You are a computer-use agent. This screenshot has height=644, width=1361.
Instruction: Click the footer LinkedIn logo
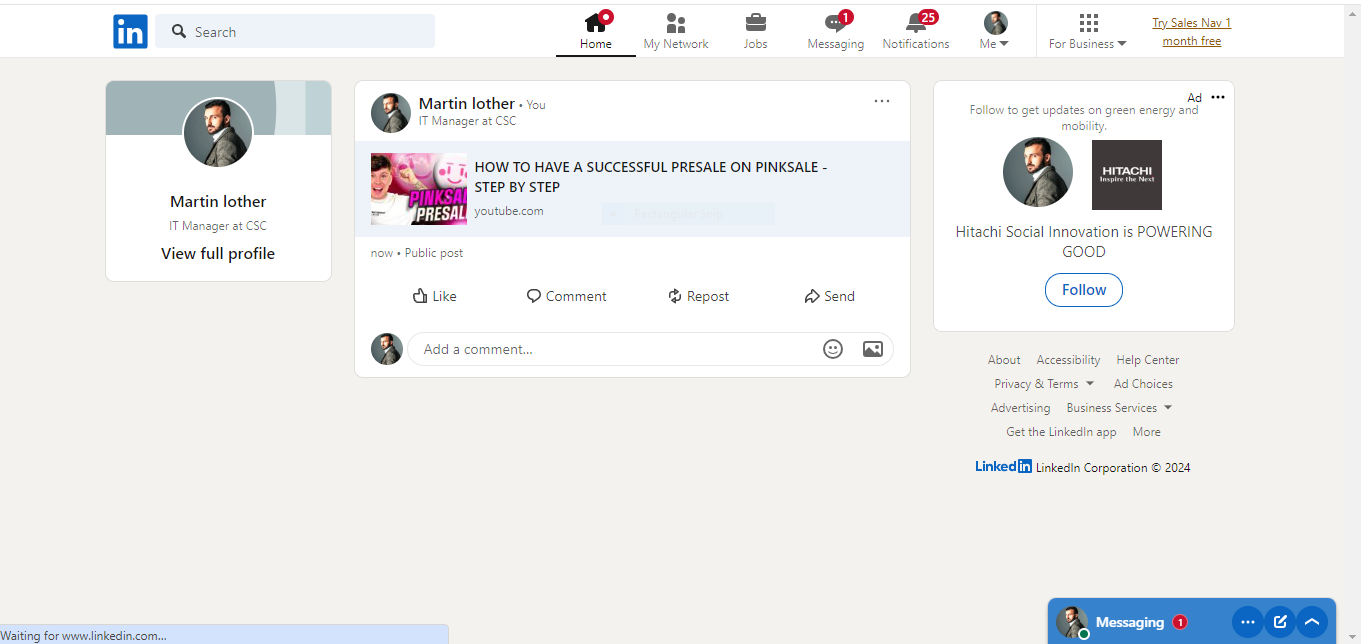click(1003, 466)
